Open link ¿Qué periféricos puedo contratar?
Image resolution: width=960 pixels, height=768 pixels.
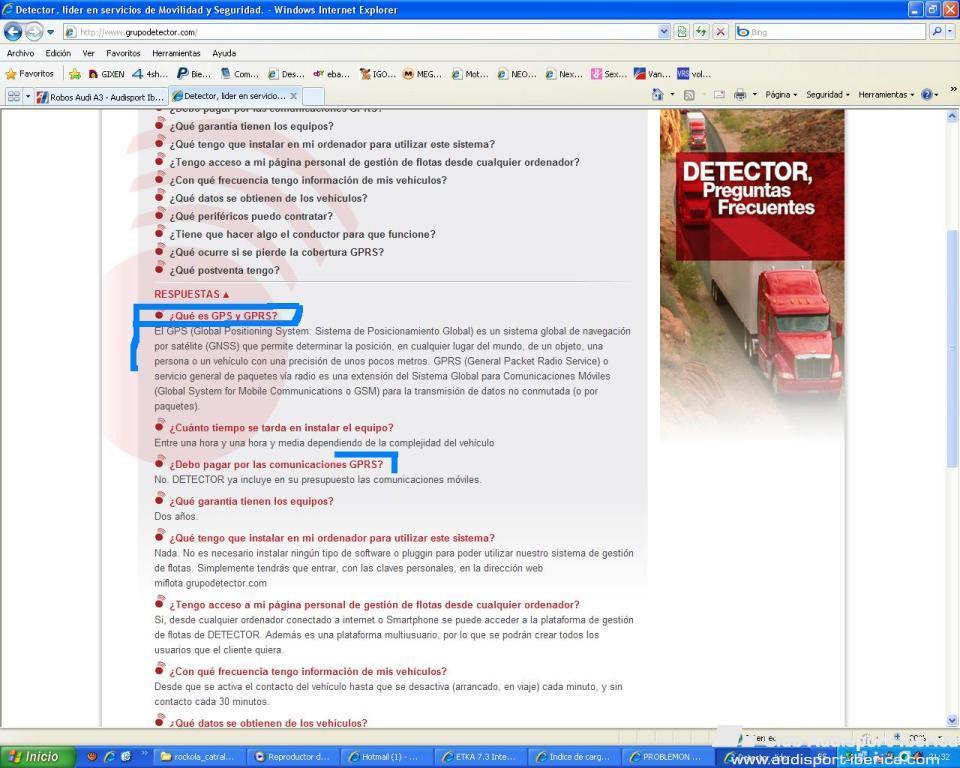[251, 216]
